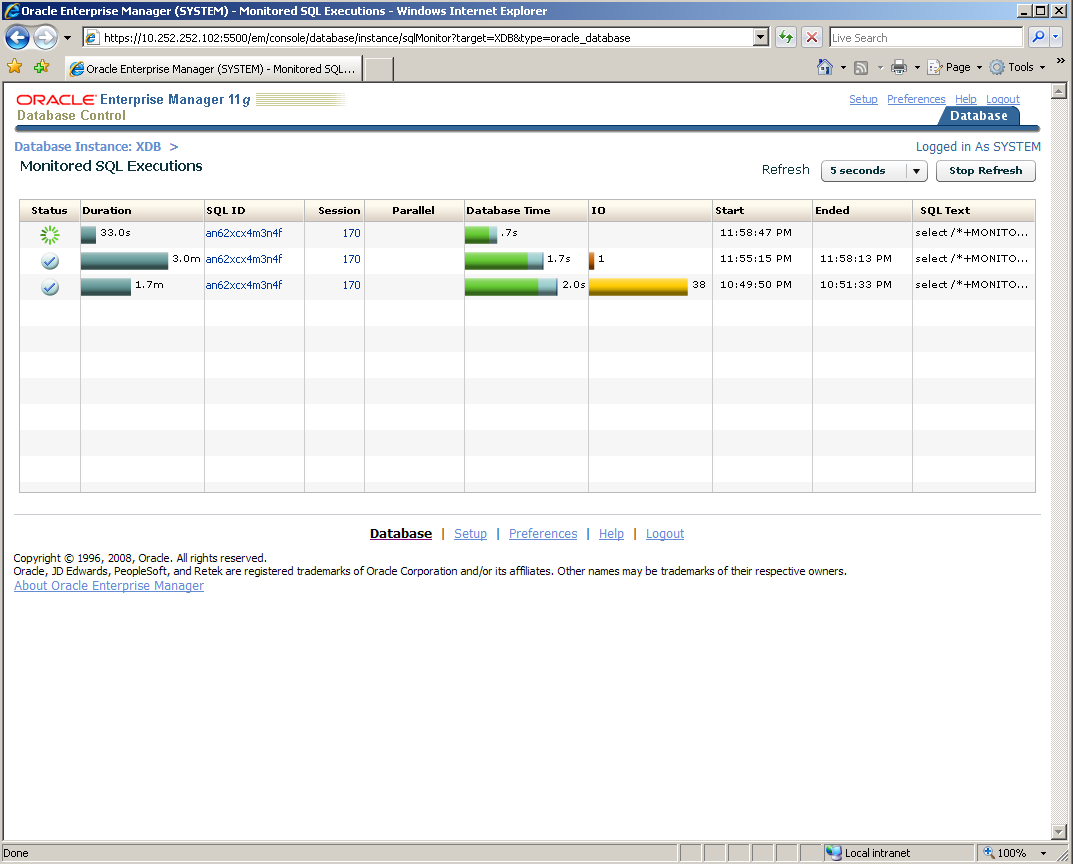Open About Oracle Enterprise Manager link
Image resolution: width=1073 pixels, height=864 pixels.
coord(109,586)
